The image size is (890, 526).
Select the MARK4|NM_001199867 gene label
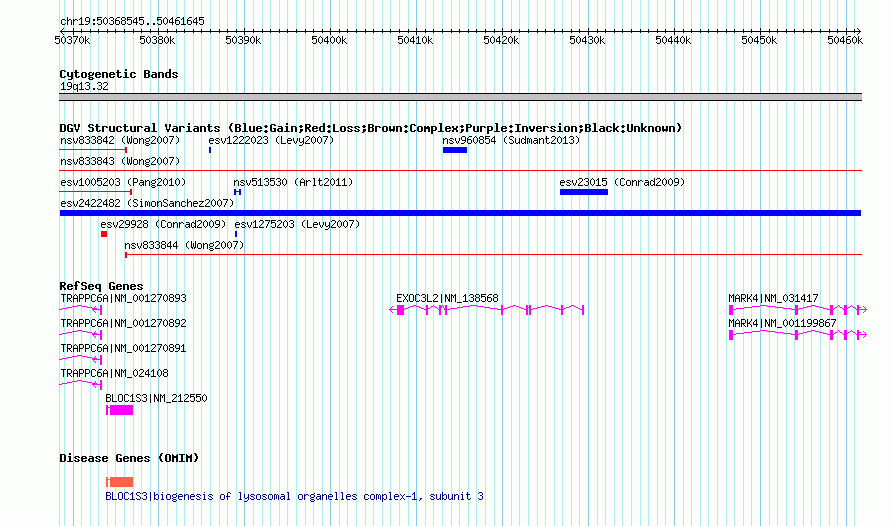click(782, 323)
